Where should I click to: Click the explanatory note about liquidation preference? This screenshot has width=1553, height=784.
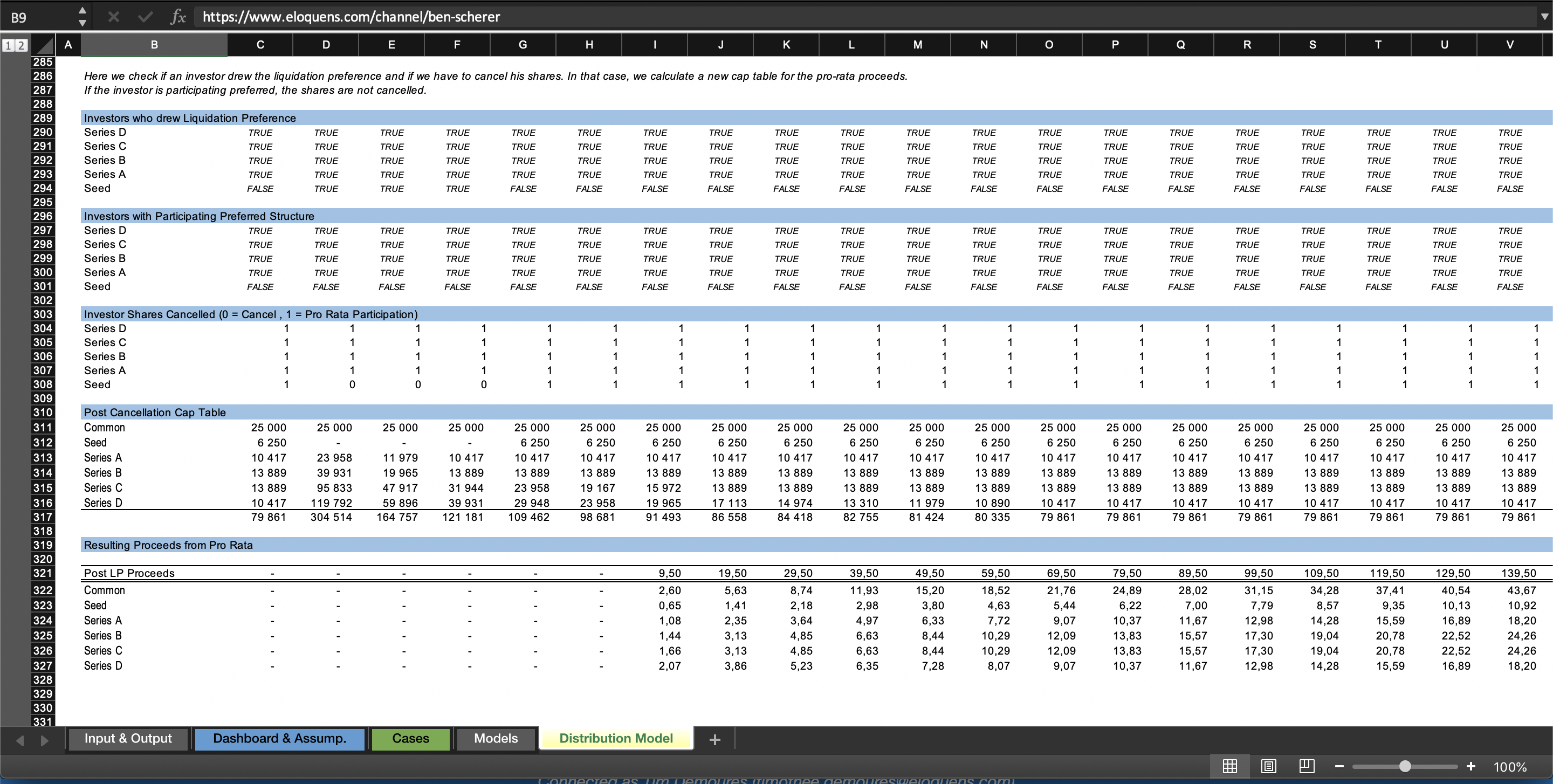(x=496, y=83)
